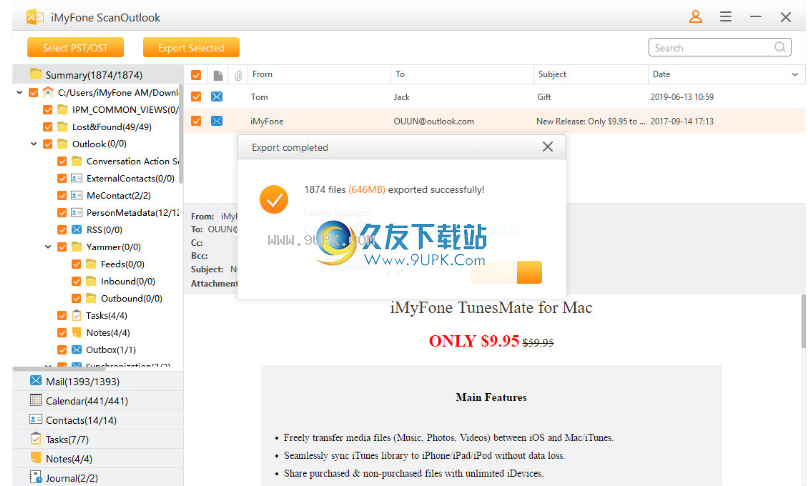Toggle the select-all checkbox in header
Image resolution: width=808 pixels, height=486 pixels.
click(196, 75)
